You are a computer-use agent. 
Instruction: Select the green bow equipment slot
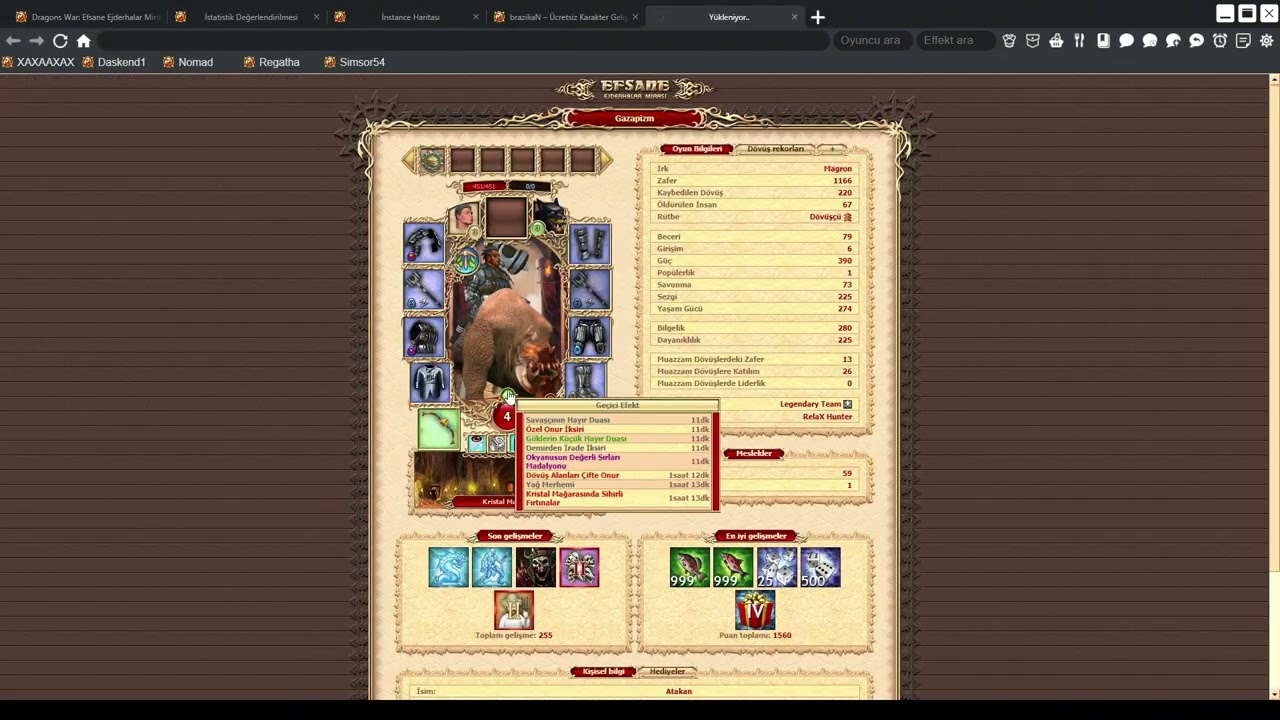click(x=438, y=429)
